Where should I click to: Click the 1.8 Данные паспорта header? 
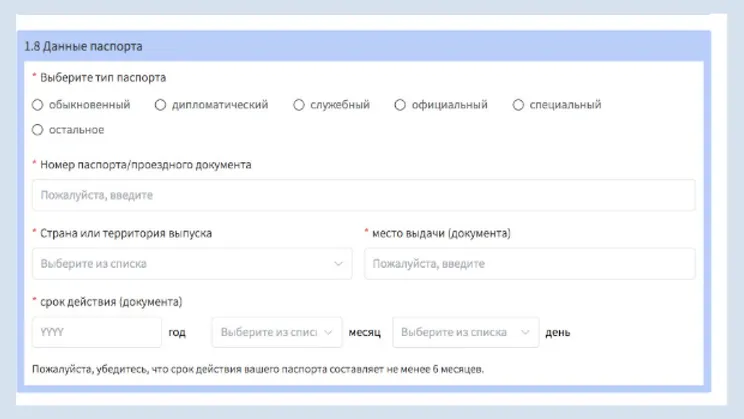tap(83, 47)
